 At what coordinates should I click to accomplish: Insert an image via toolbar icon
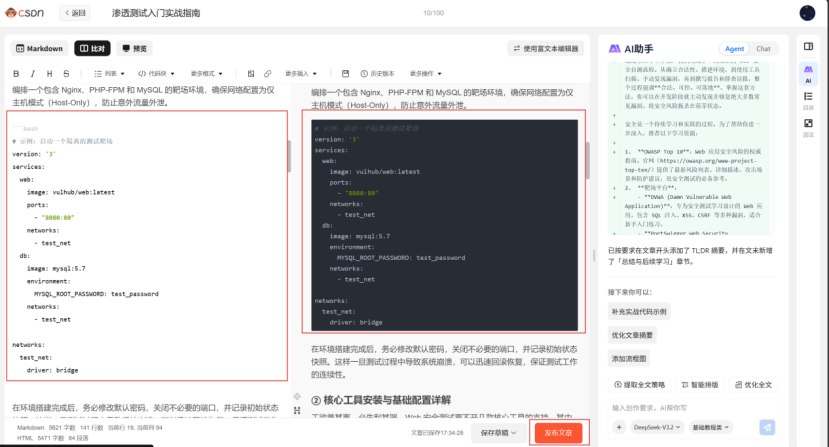[251, 74]
